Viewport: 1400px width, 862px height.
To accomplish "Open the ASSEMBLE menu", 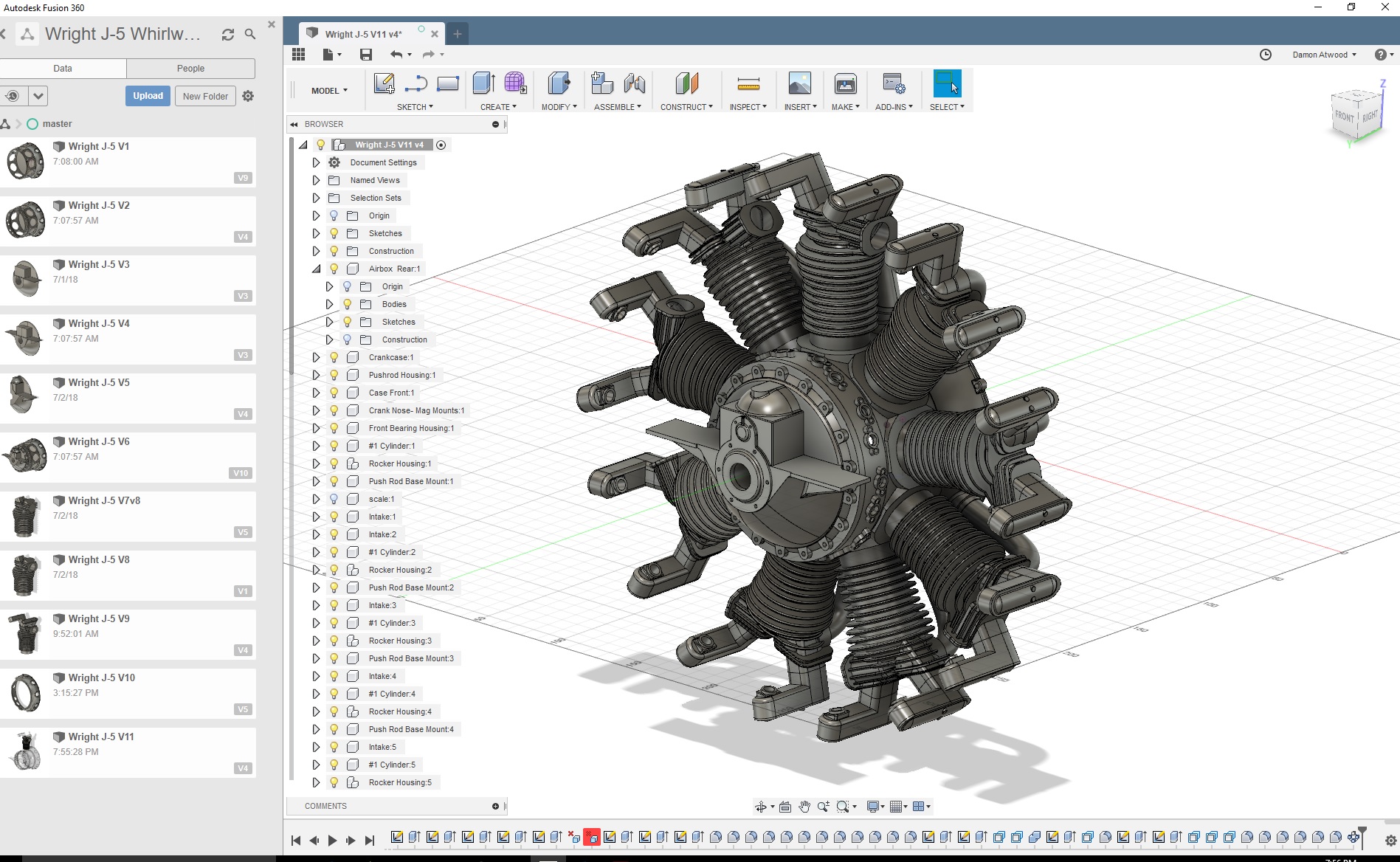I will (x=618, y=107).
